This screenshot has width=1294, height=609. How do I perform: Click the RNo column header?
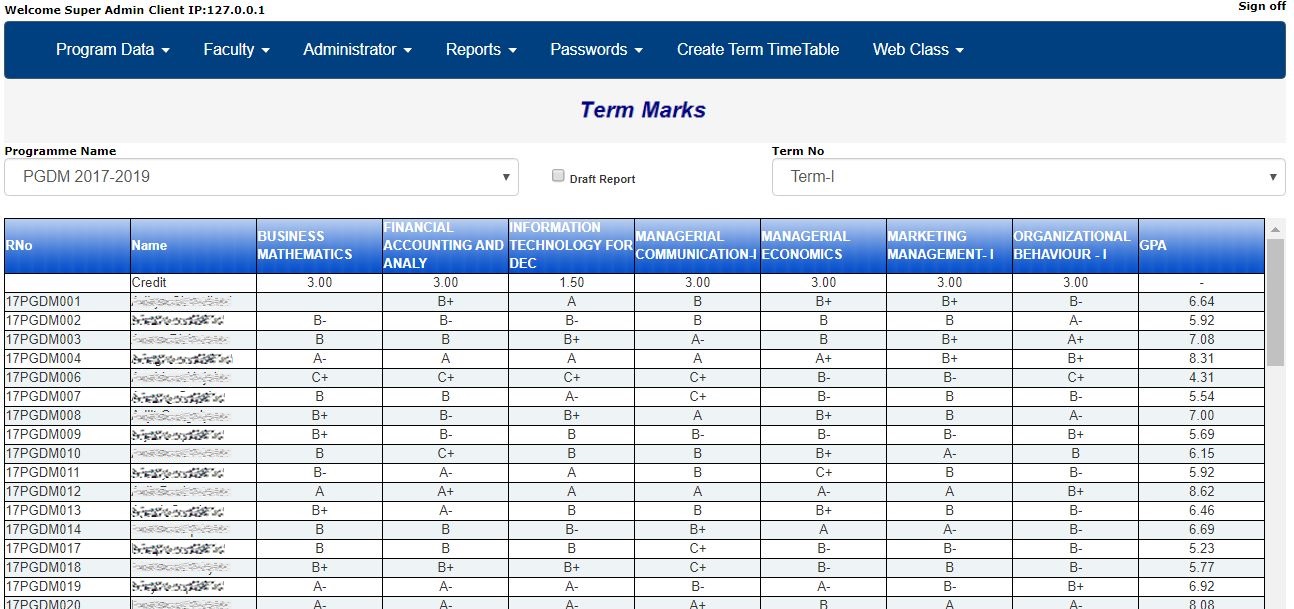[x=65, y=244]
